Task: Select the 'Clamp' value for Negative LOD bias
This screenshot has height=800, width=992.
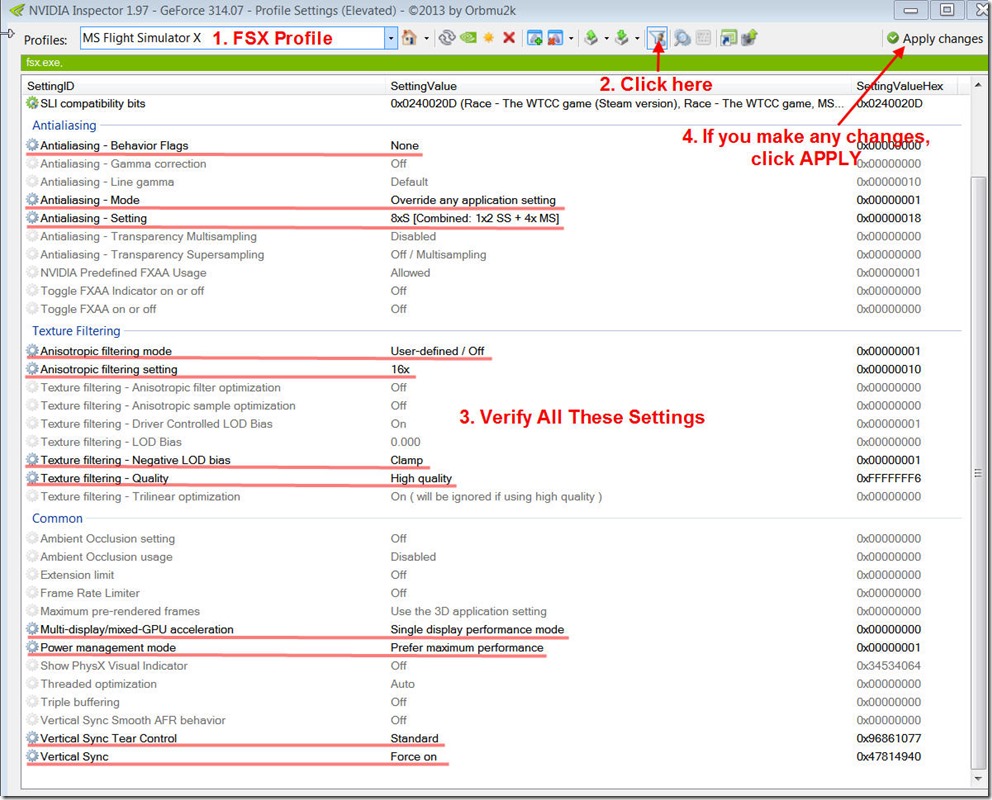Action: [x=406, y=460]
